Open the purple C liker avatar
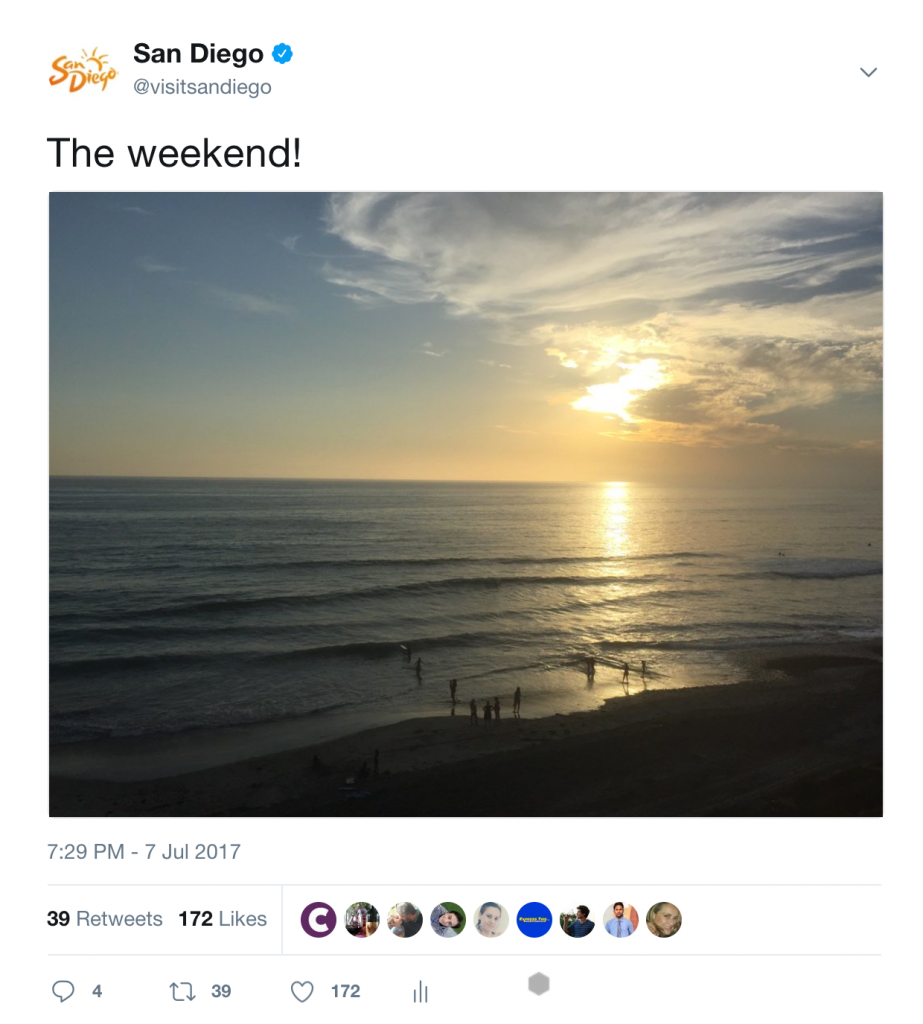This screenshot has width=923, height=1024. 318,920
